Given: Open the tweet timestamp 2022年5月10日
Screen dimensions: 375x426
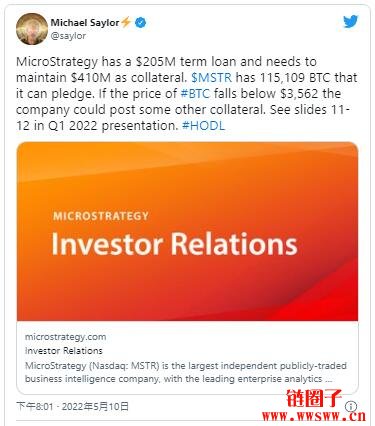Looking at the screenshot, I should (x=72, y=406).
